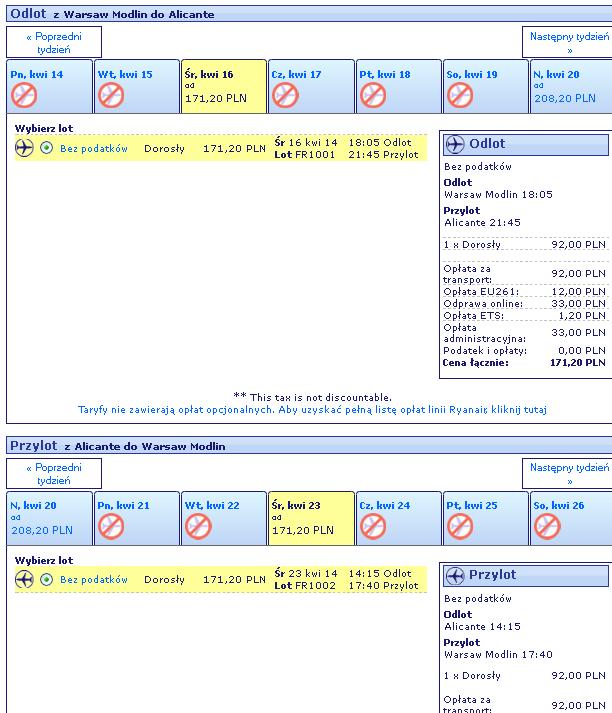Select radio button for FR1002 return flight
The image size is (612, 713).
tap(46, 579)
